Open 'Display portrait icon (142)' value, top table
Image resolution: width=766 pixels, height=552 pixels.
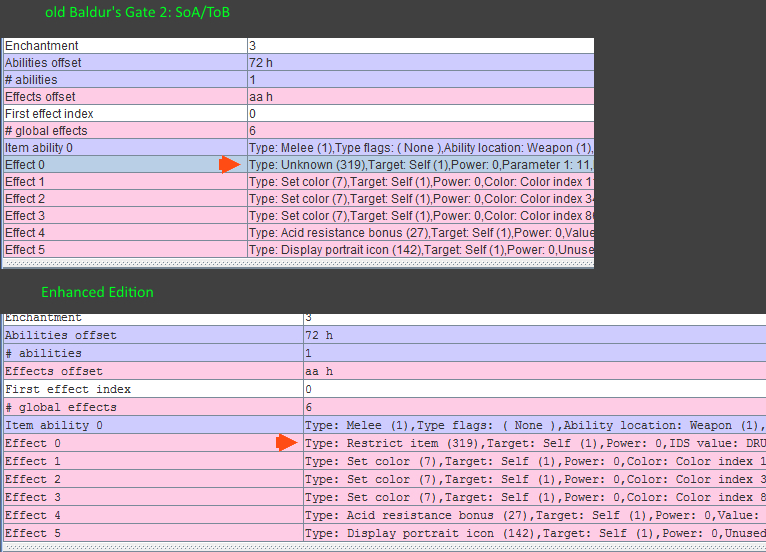coord(421,250)
